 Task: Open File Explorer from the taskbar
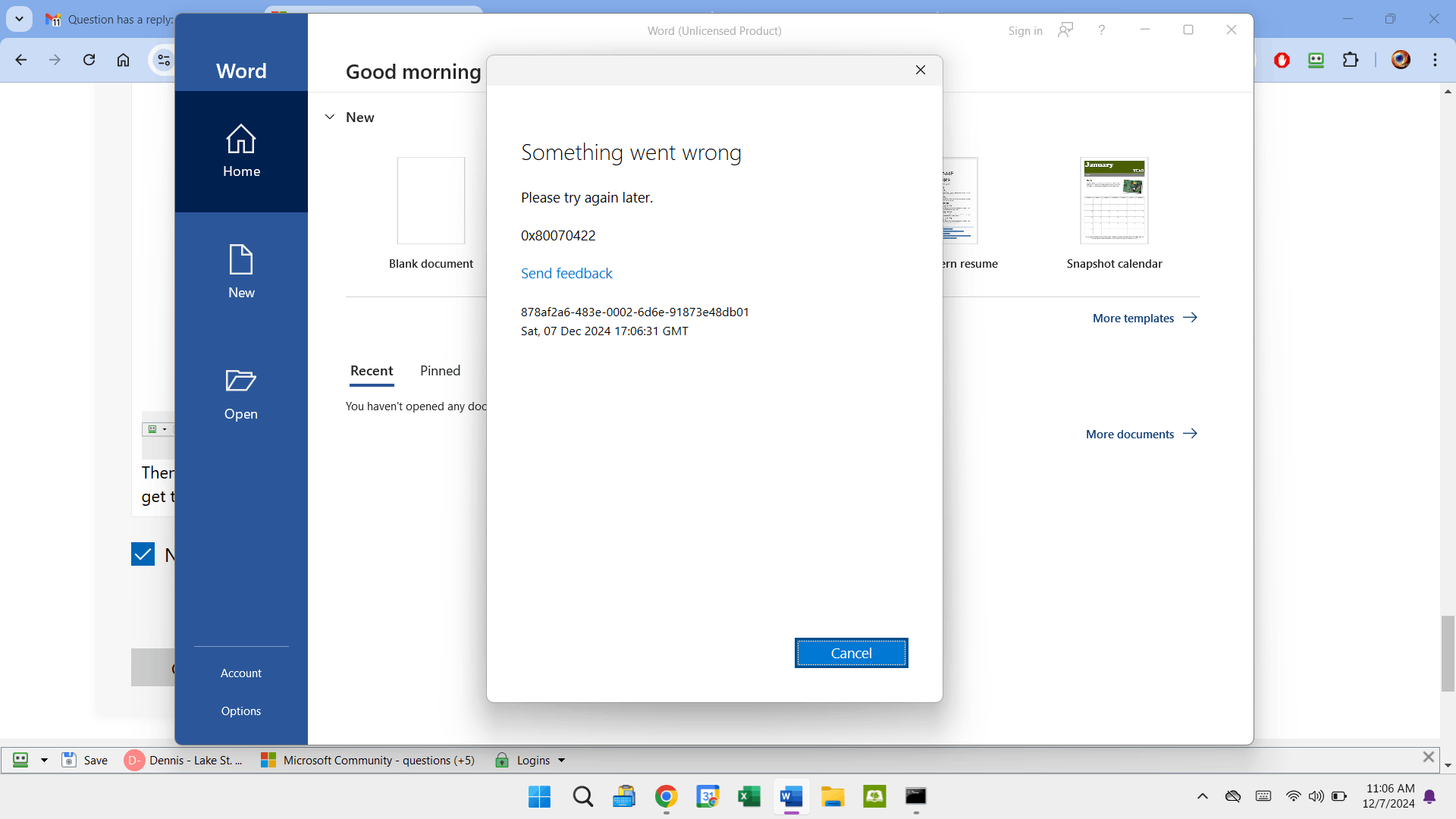833,796
